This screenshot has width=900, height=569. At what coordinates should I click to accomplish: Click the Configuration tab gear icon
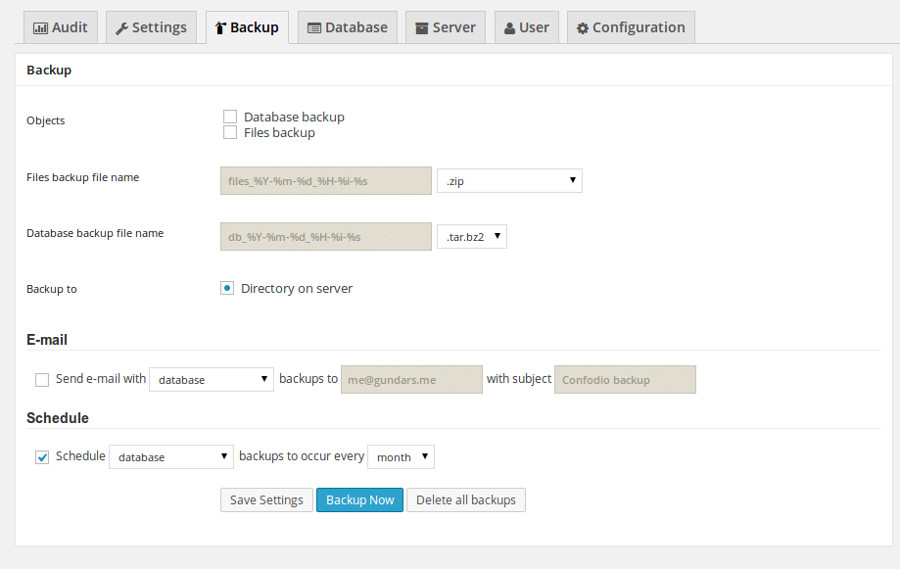pos(583,28)
